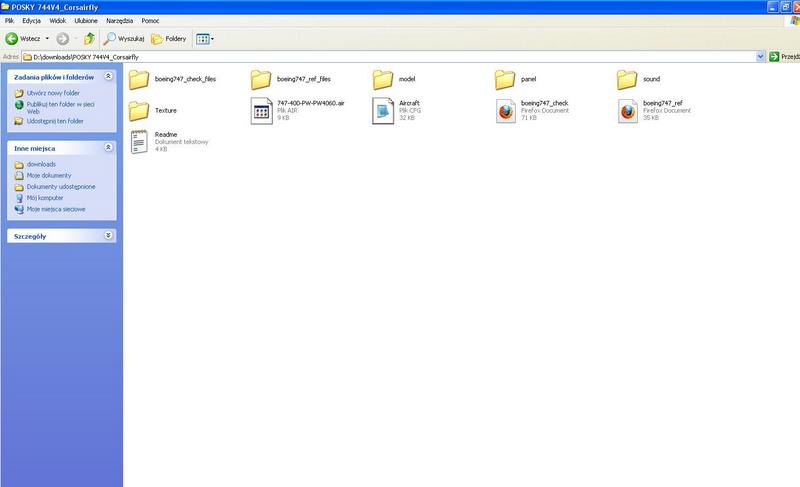Open the Pomoc menu
Image resolution: width=800 pixels, height=487 pixels.
pos(151,21)
